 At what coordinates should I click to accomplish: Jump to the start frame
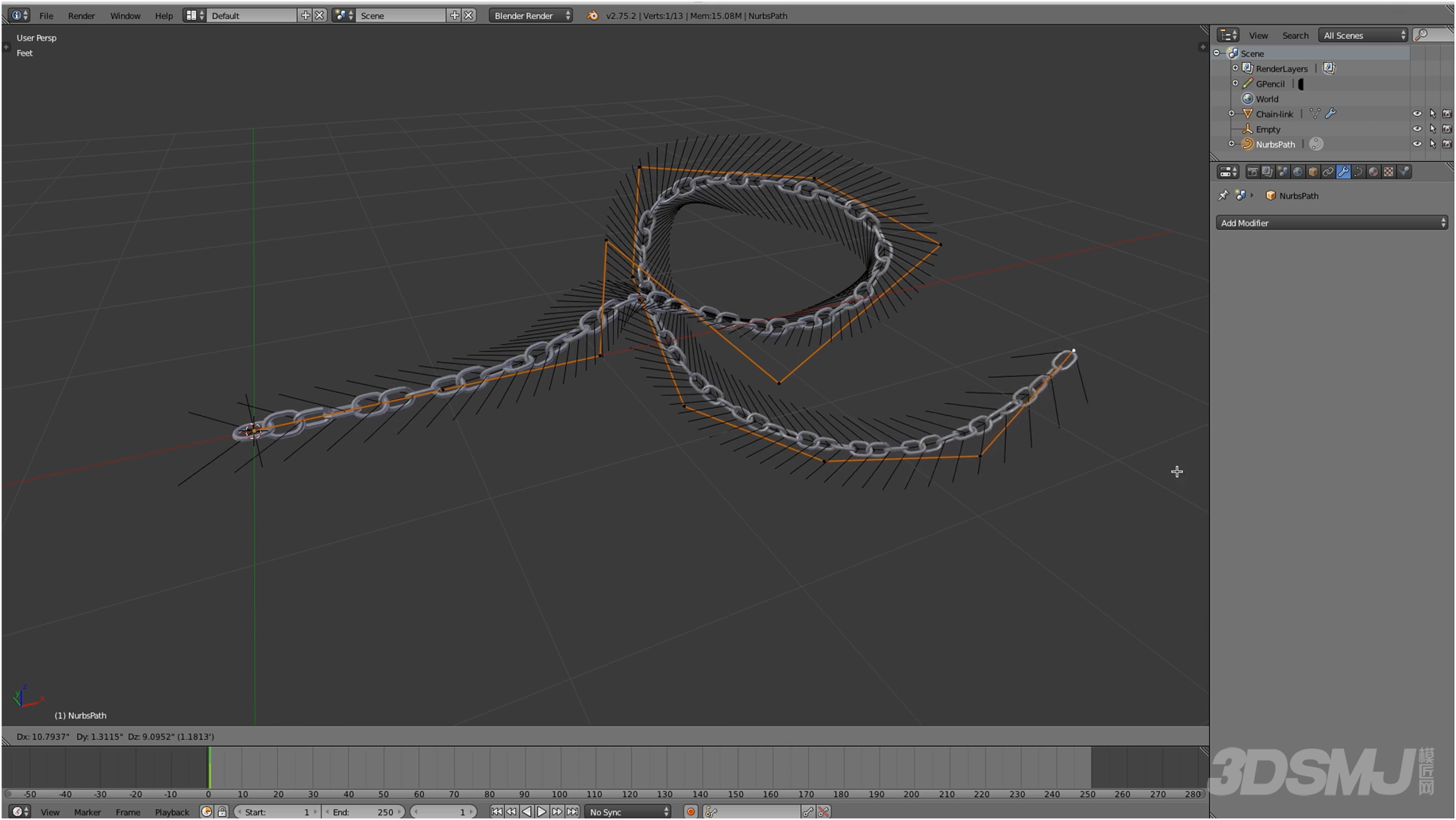coord(496,811)
